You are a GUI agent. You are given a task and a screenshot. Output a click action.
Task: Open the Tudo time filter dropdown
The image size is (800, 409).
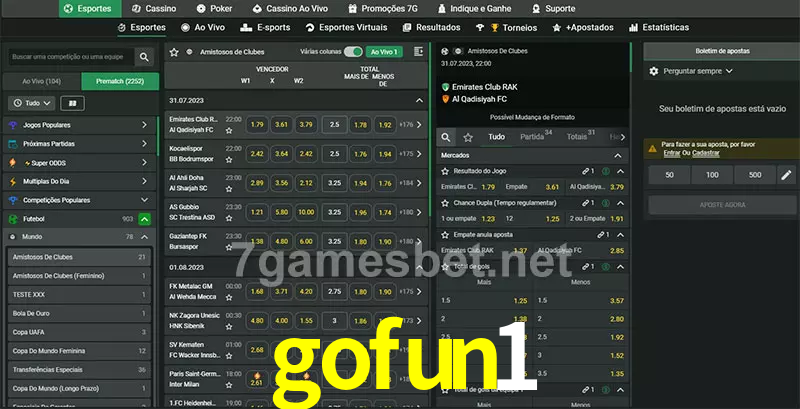[30, 103]
